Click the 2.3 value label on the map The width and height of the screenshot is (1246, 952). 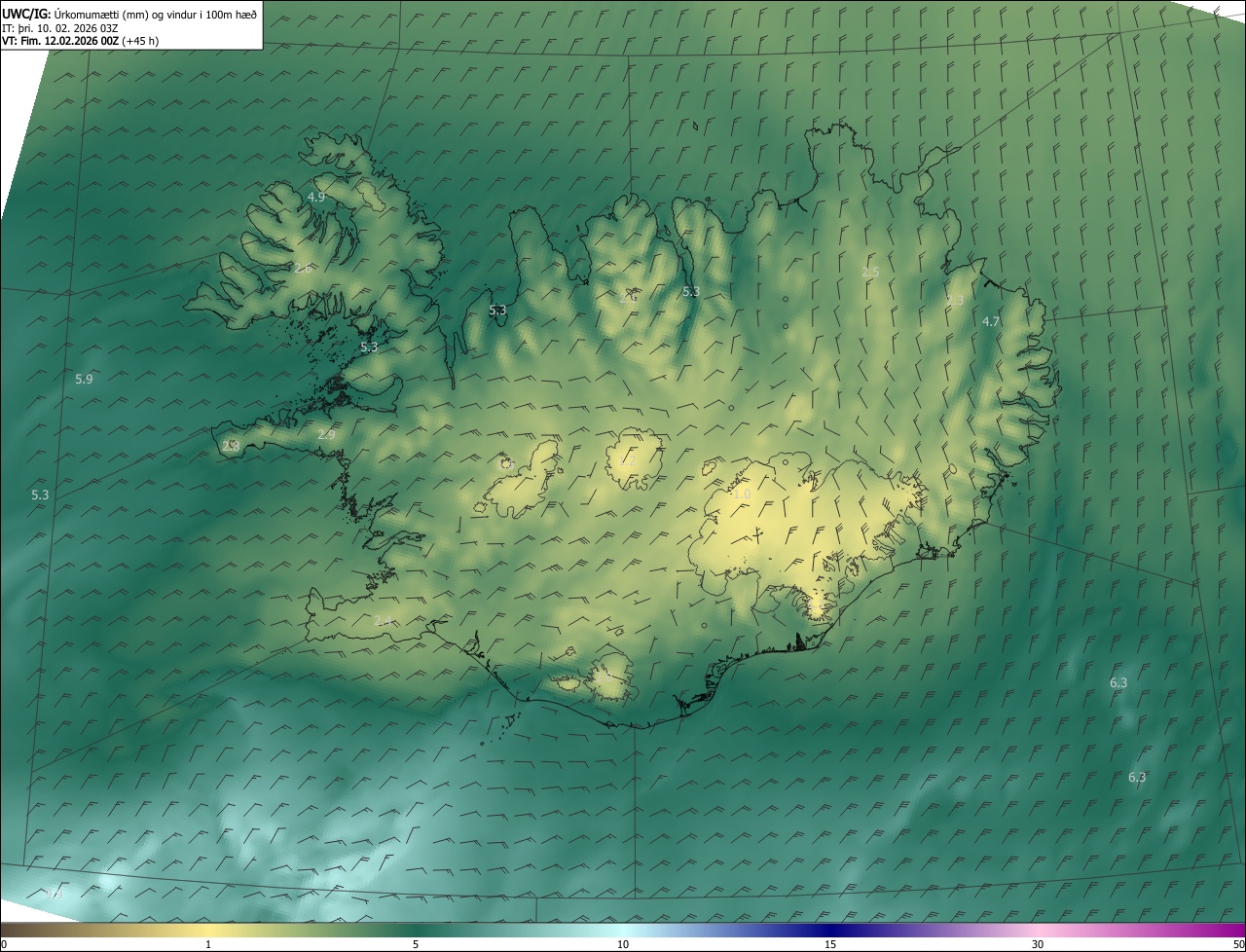[955, 300]
